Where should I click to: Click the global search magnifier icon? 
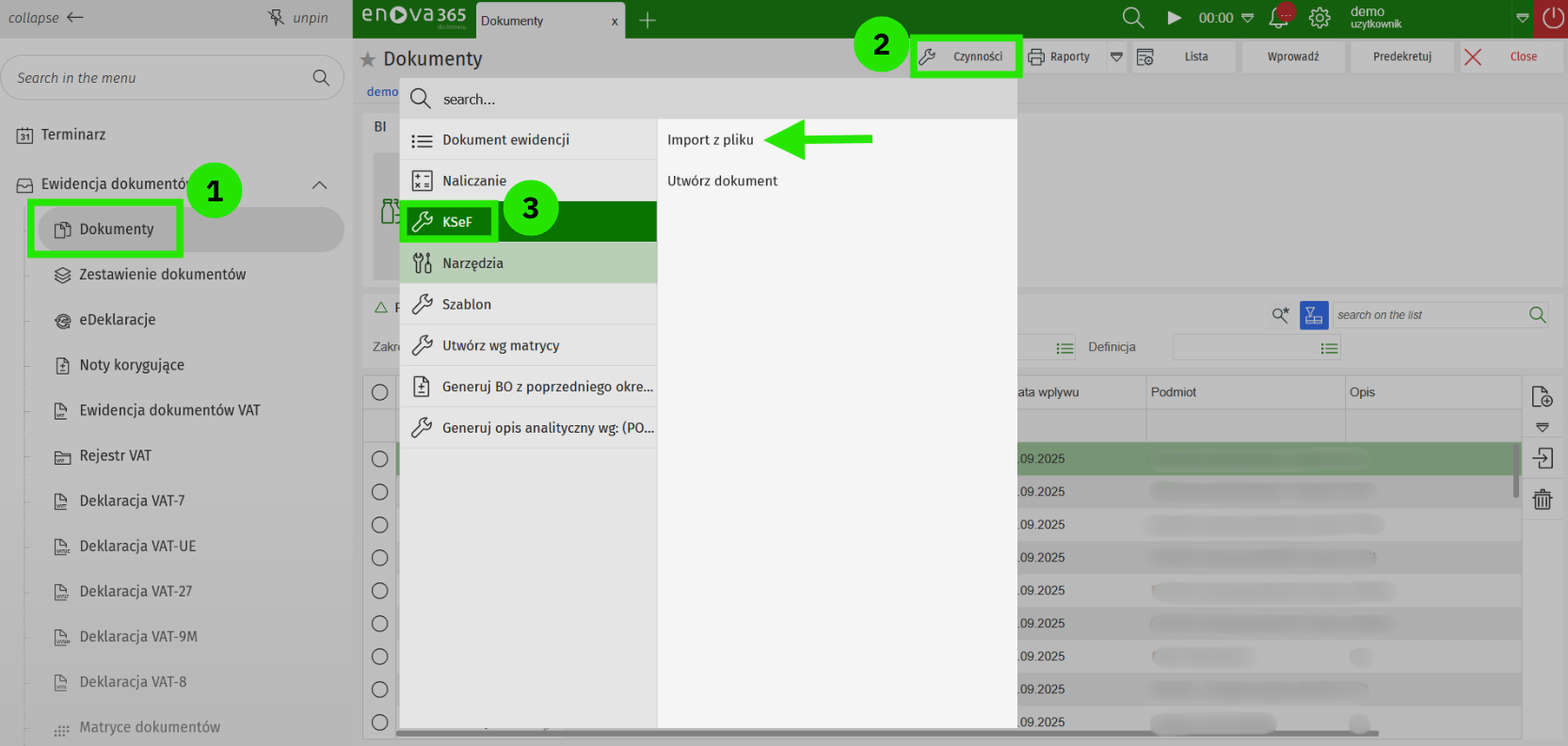1133,18
